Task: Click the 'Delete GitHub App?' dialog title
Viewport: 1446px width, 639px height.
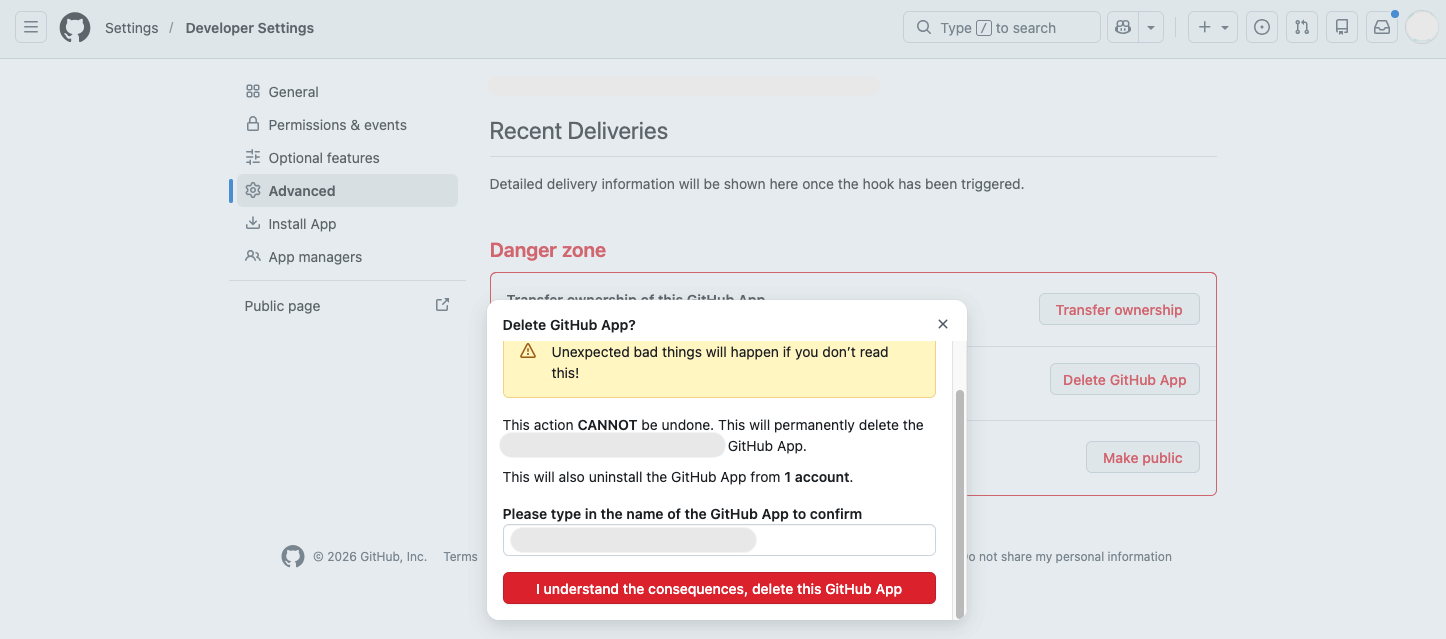Action: click(x=569, y=325)
